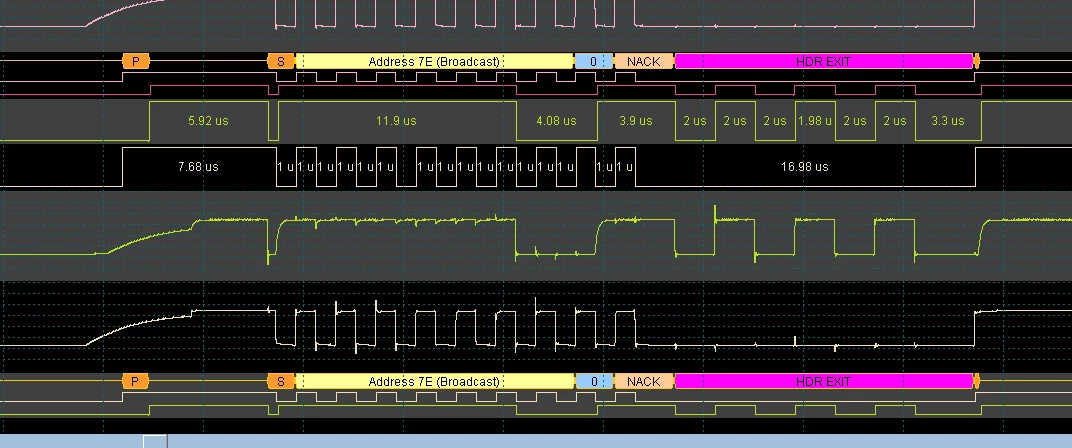1072x448 pixels.
Task: Click the 4.08 us pulse width label
Action: (557, 121)
